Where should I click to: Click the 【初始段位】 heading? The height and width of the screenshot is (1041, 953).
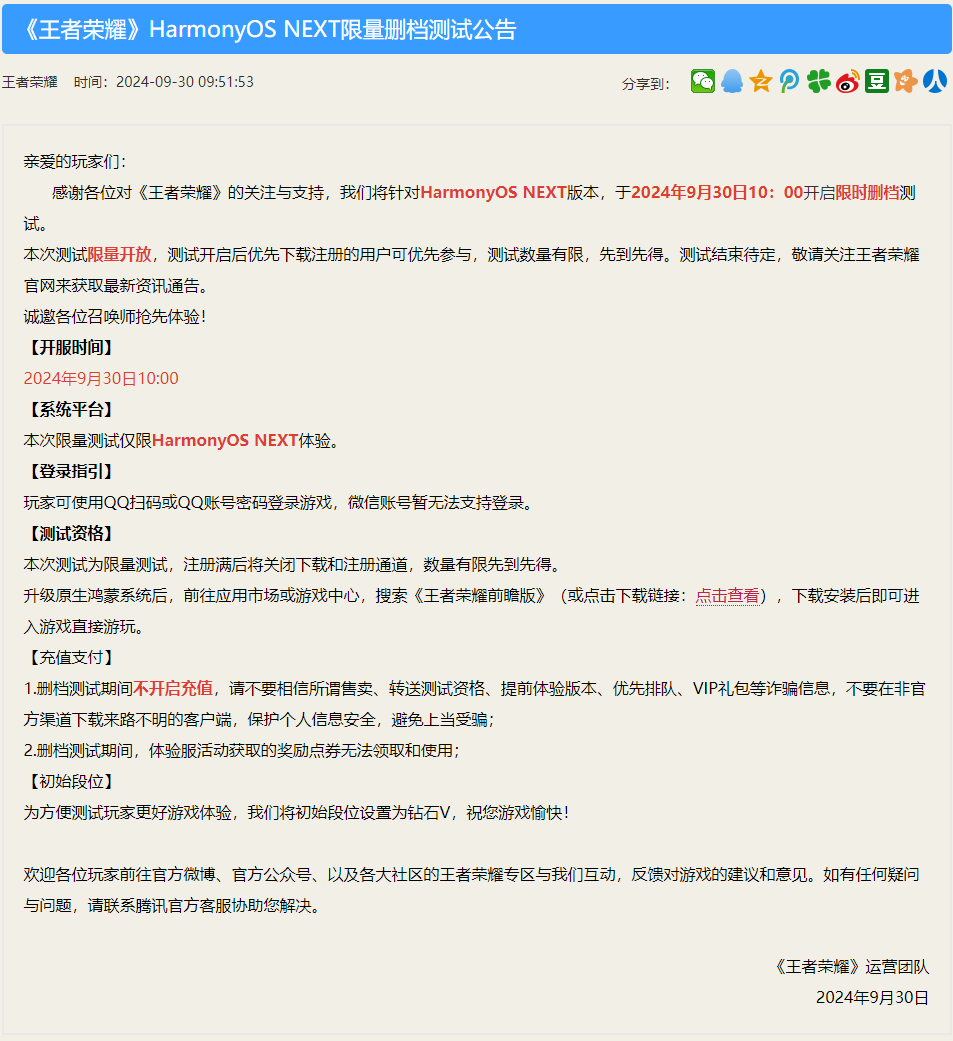point(72,782)
